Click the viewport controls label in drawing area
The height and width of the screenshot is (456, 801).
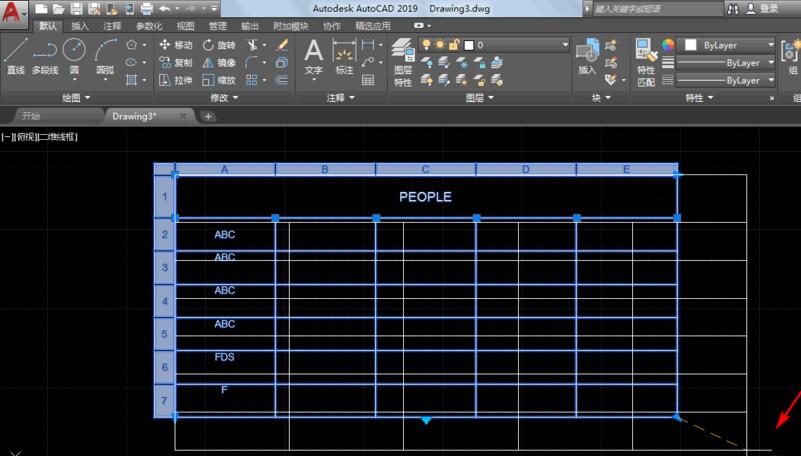click(x=39, y=137)
